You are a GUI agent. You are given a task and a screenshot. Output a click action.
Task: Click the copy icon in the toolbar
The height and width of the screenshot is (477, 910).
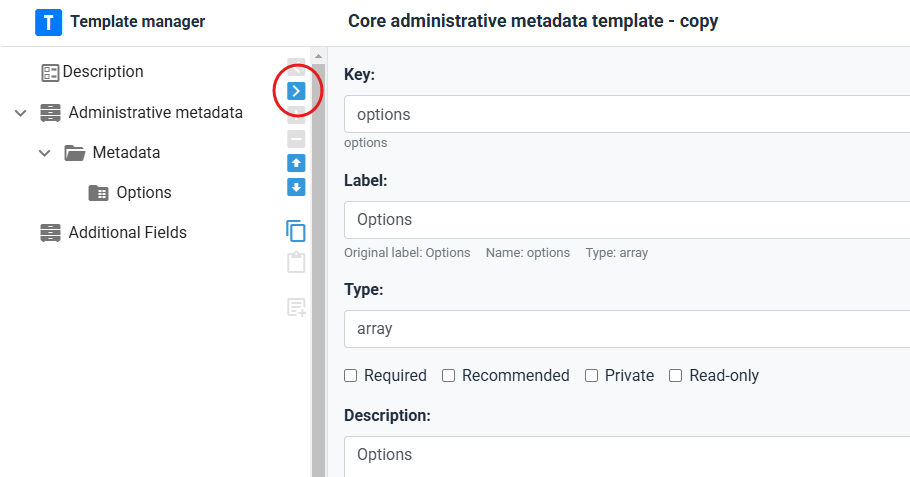click(296, 231)
